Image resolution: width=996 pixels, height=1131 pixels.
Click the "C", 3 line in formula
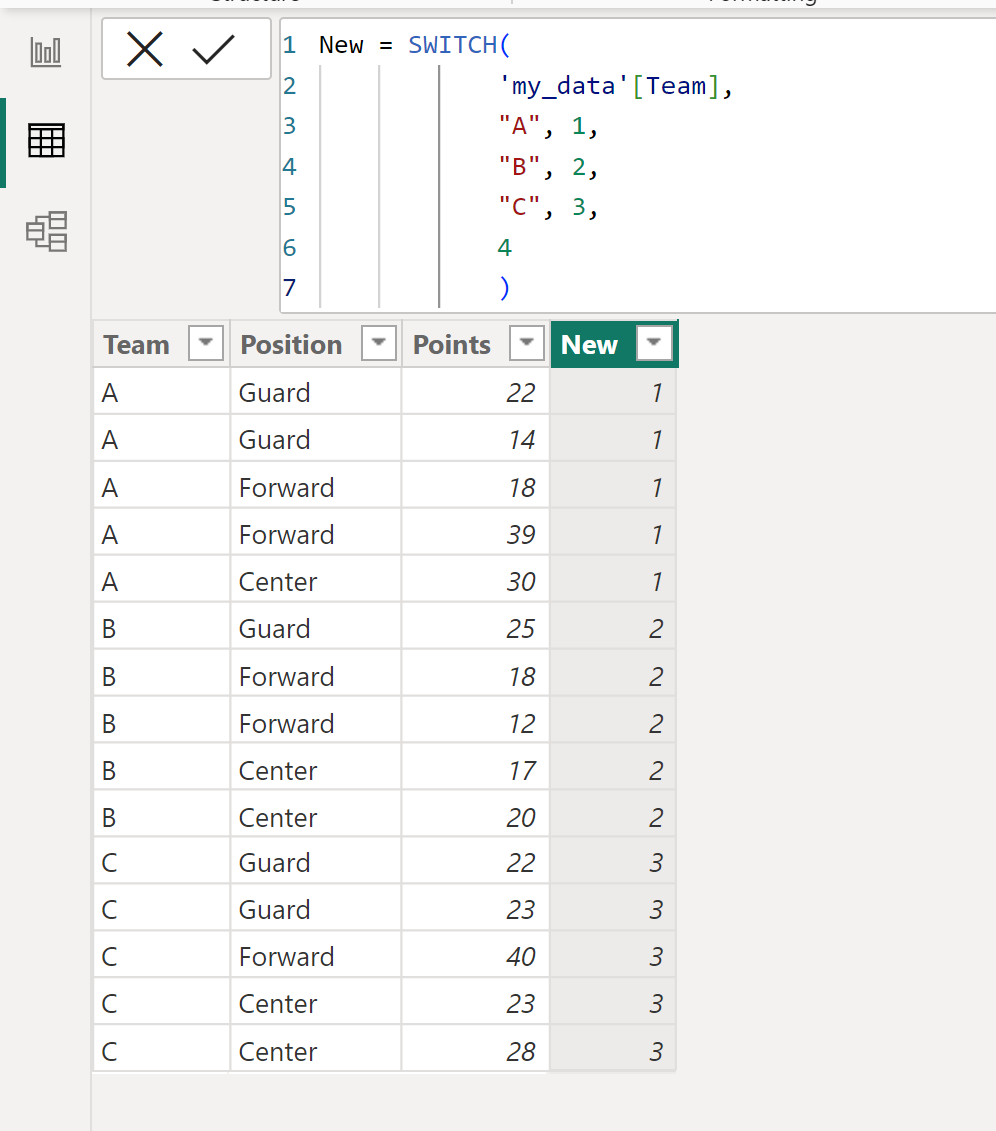[x=548, y=207]
